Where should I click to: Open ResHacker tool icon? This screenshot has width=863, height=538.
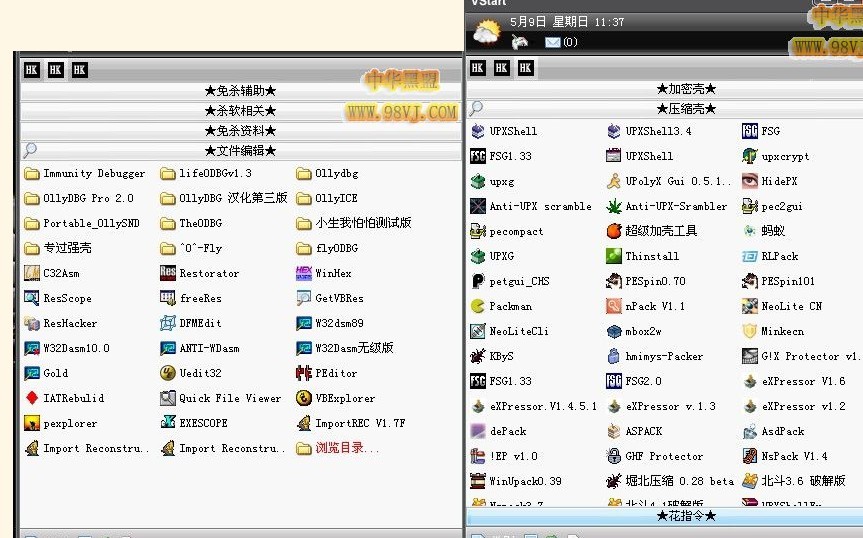pos(32,323)
